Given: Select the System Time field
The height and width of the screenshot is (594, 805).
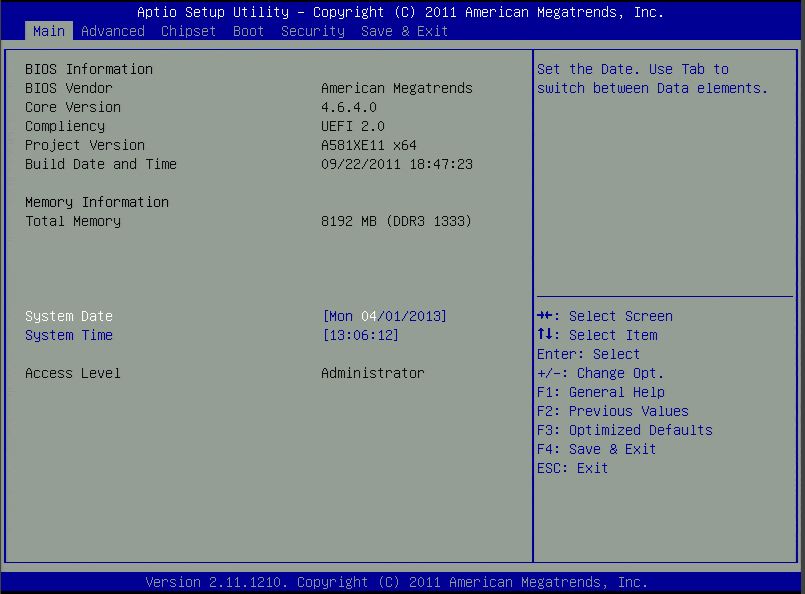Looking at the screenshot, I should pos(64,335).
